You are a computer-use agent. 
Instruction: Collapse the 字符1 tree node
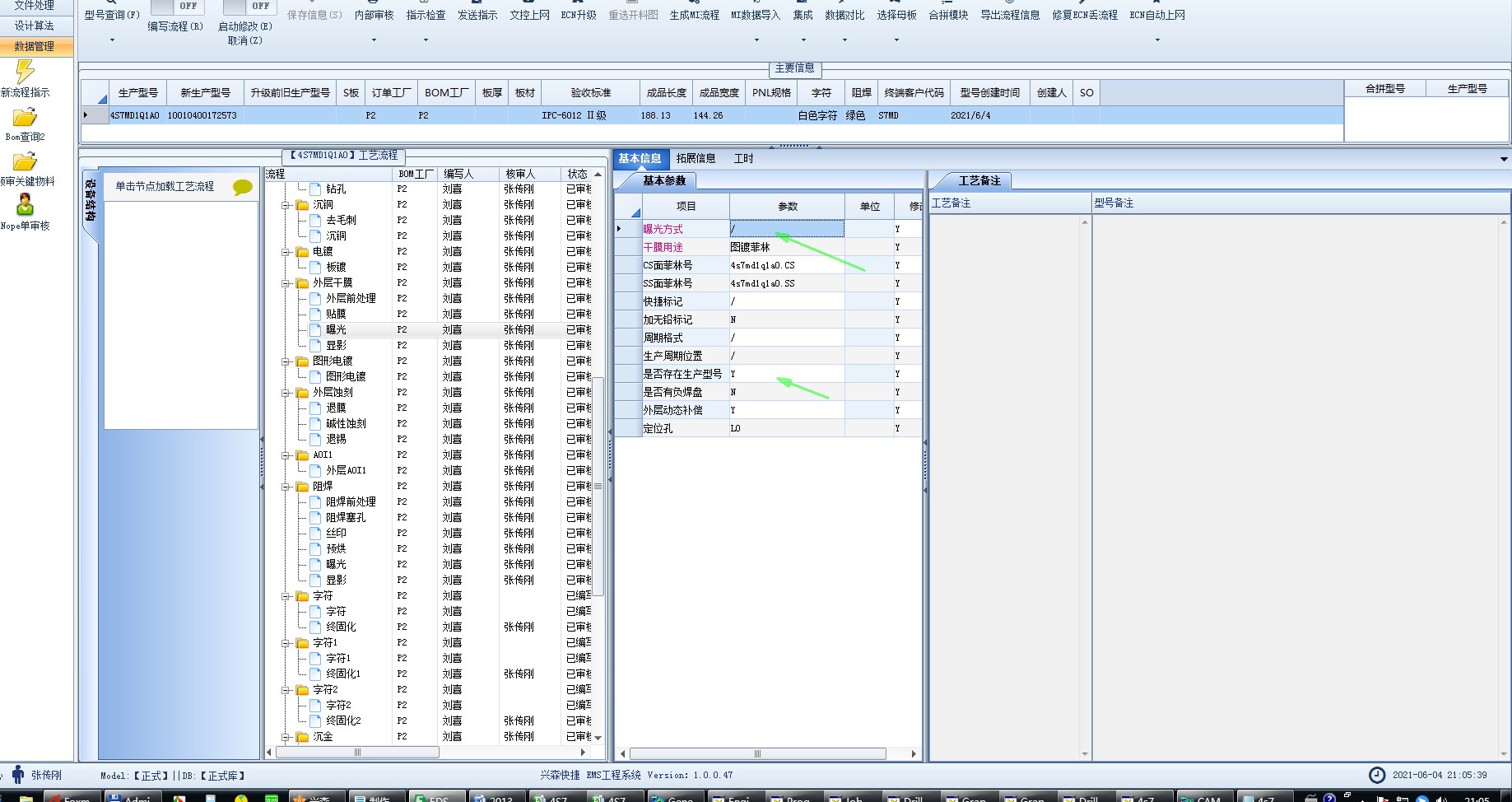286,643
